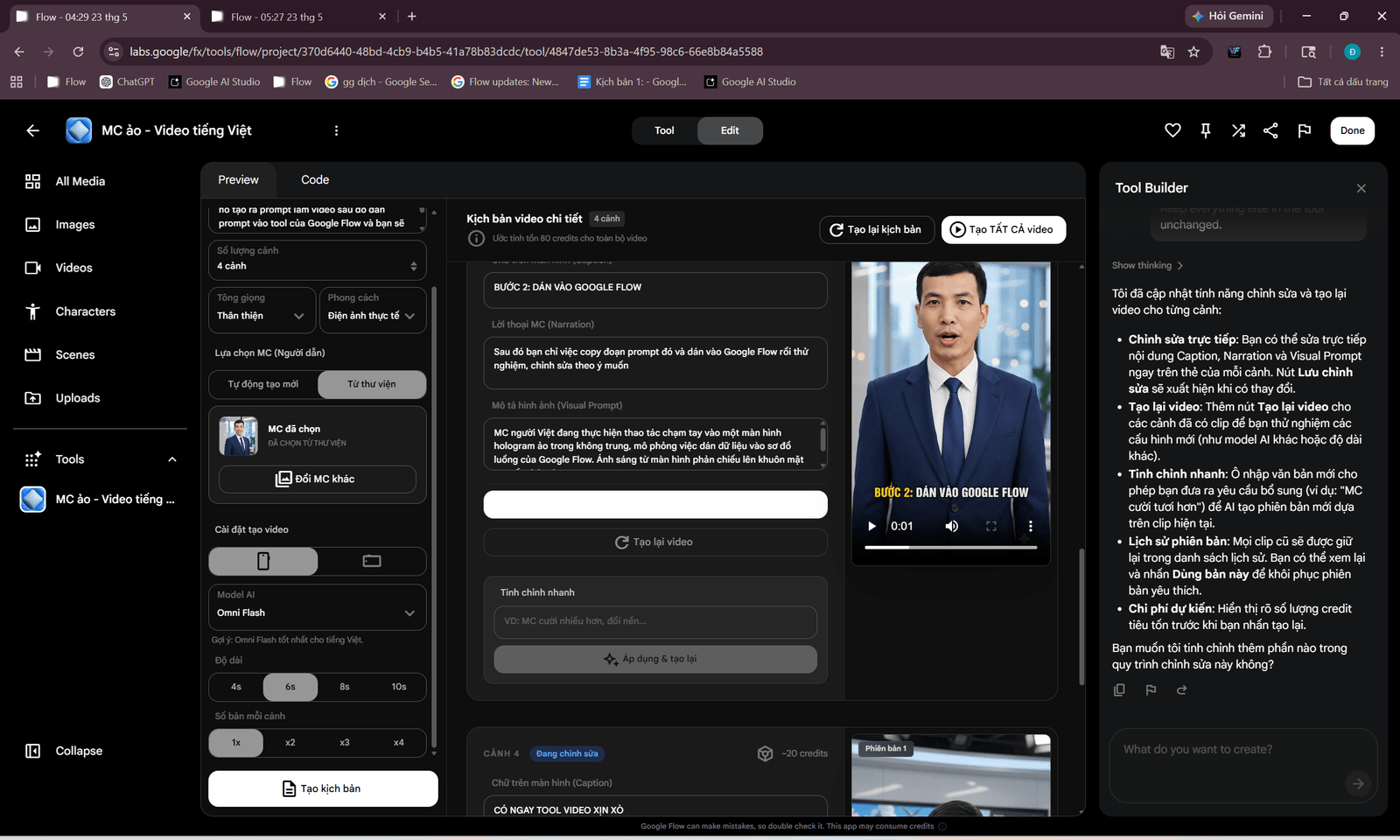
Task: Set duration to 4s
Action: [x=236, y=687]
